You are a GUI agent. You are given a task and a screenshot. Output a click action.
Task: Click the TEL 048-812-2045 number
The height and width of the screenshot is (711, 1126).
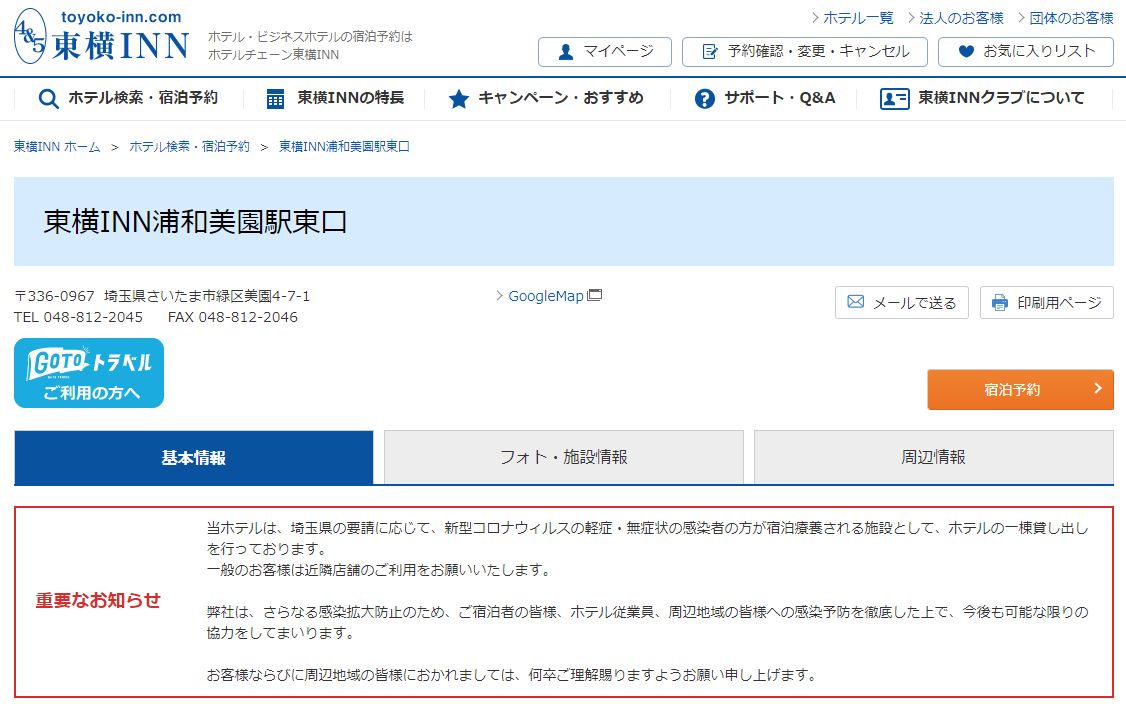click(78, 317)
